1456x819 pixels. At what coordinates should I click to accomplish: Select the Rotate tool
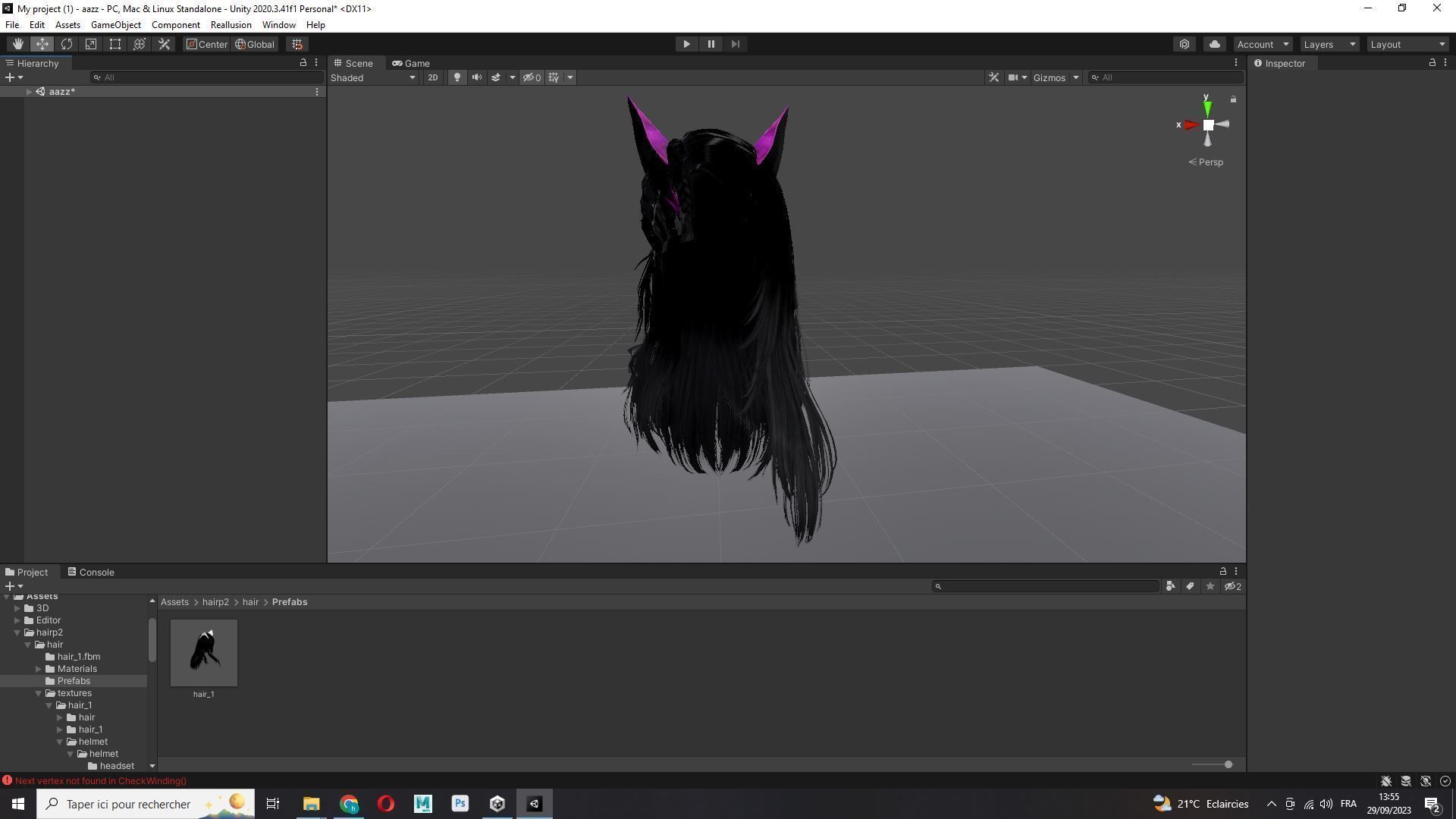pyautogui.click(x=66, y=44)
